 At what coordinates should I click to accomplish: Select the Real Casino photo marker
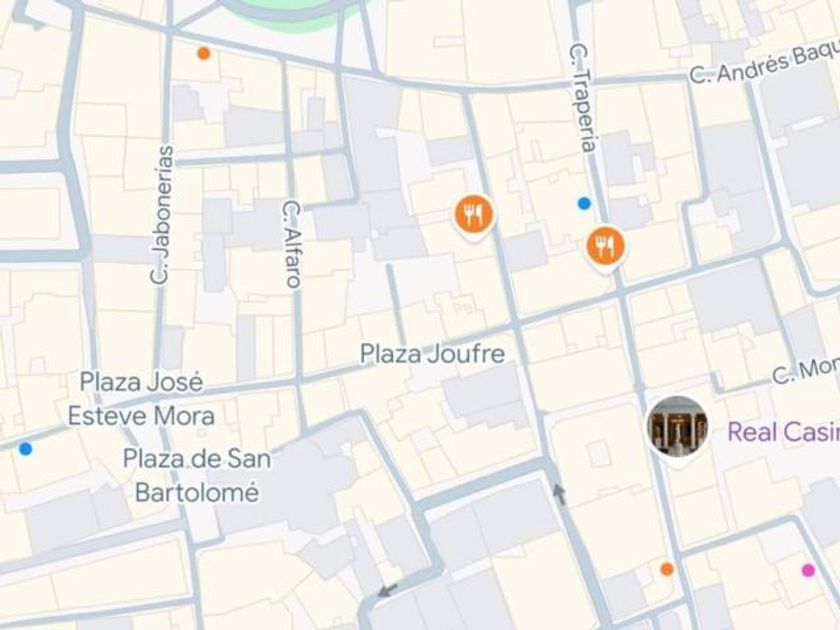(x=678, y=426)
